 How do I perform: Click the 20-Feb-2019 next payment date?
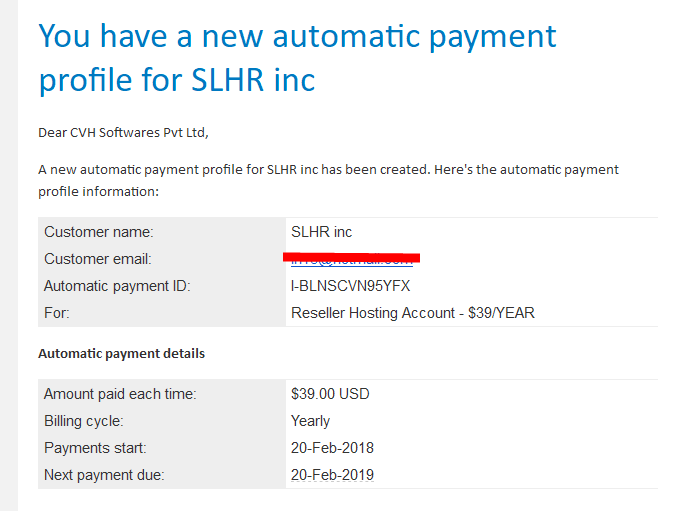[x=332, y=475]
